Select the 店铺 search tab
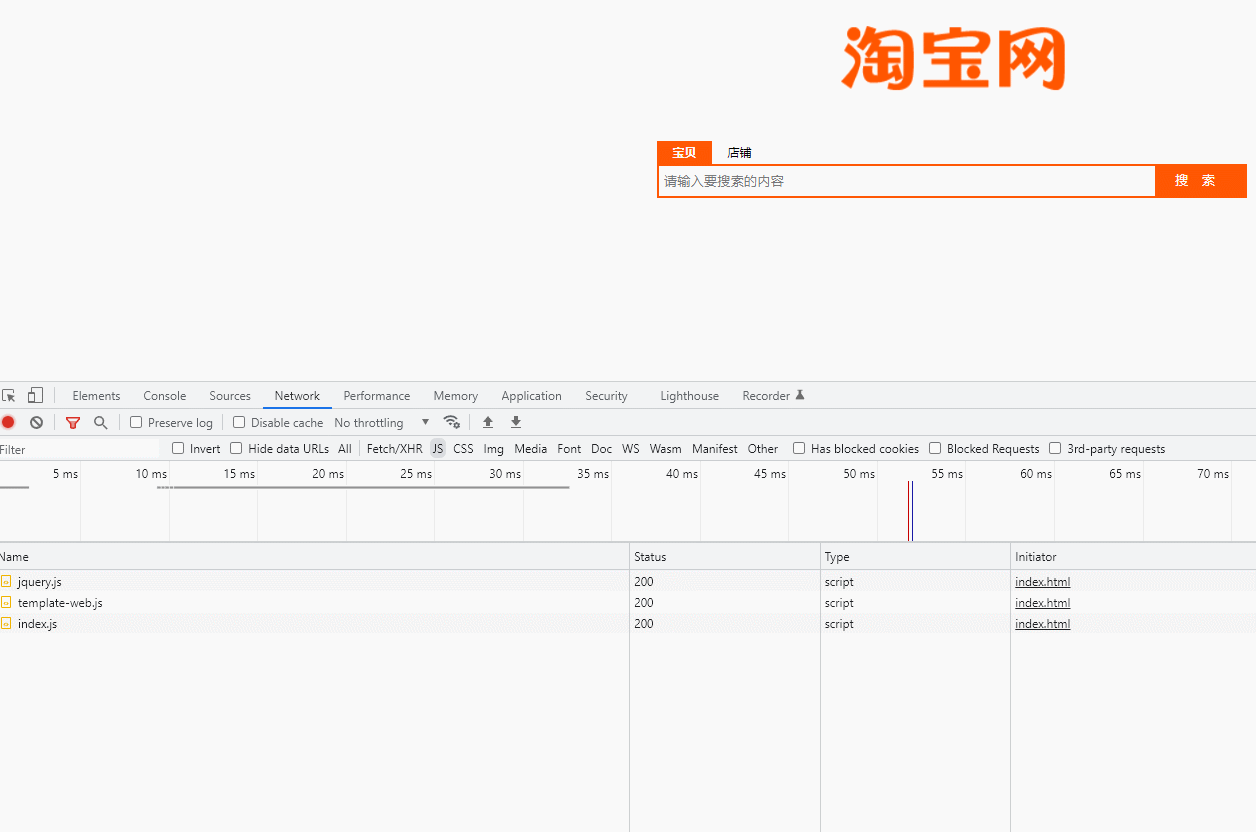Viewport: 1256px width, 832px height. click(x=739, y=152)
